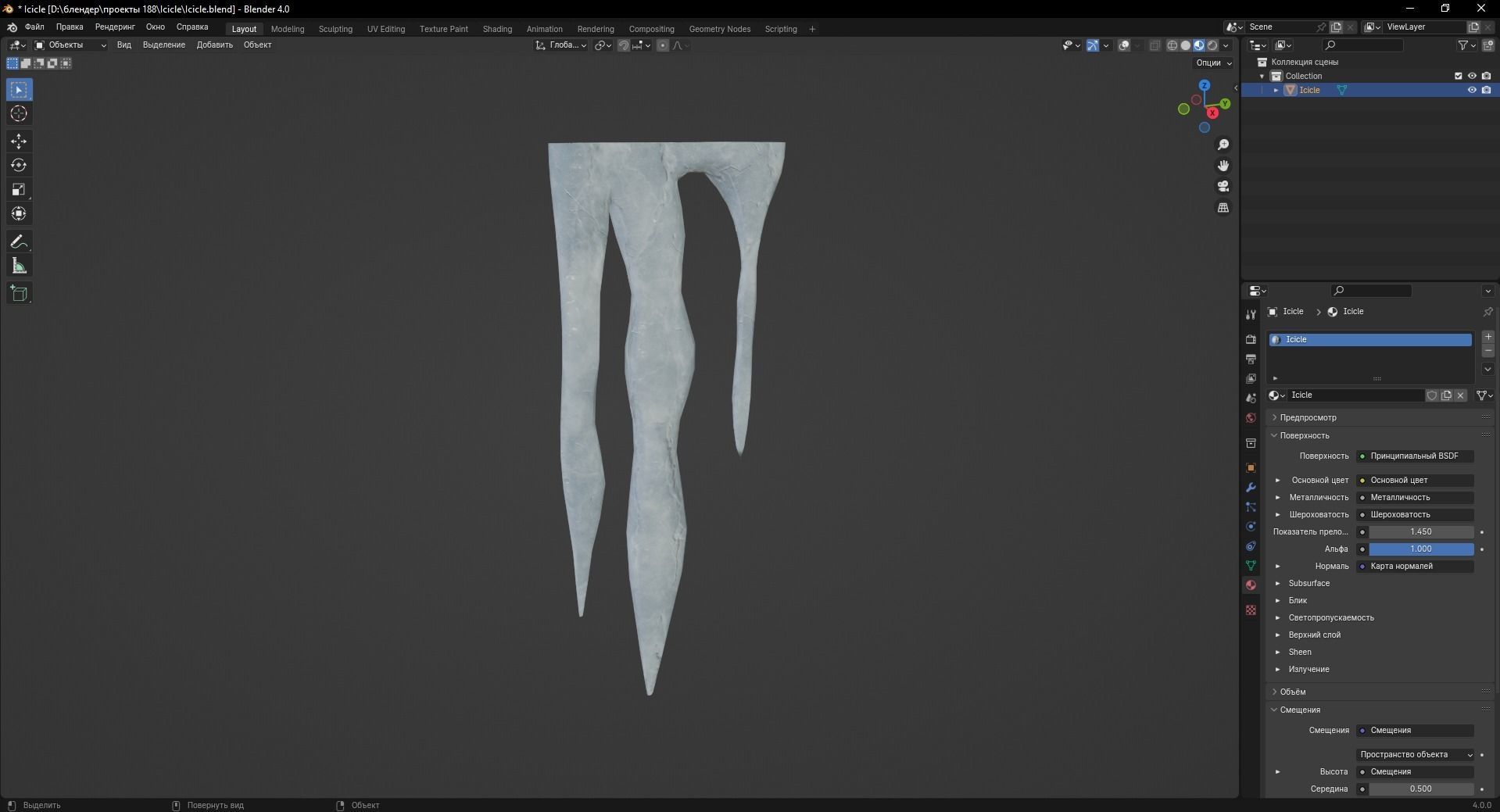Open the Object Data mesh tab
The width and height of the screenshot is (1500, 812).
pos(1251,565)
